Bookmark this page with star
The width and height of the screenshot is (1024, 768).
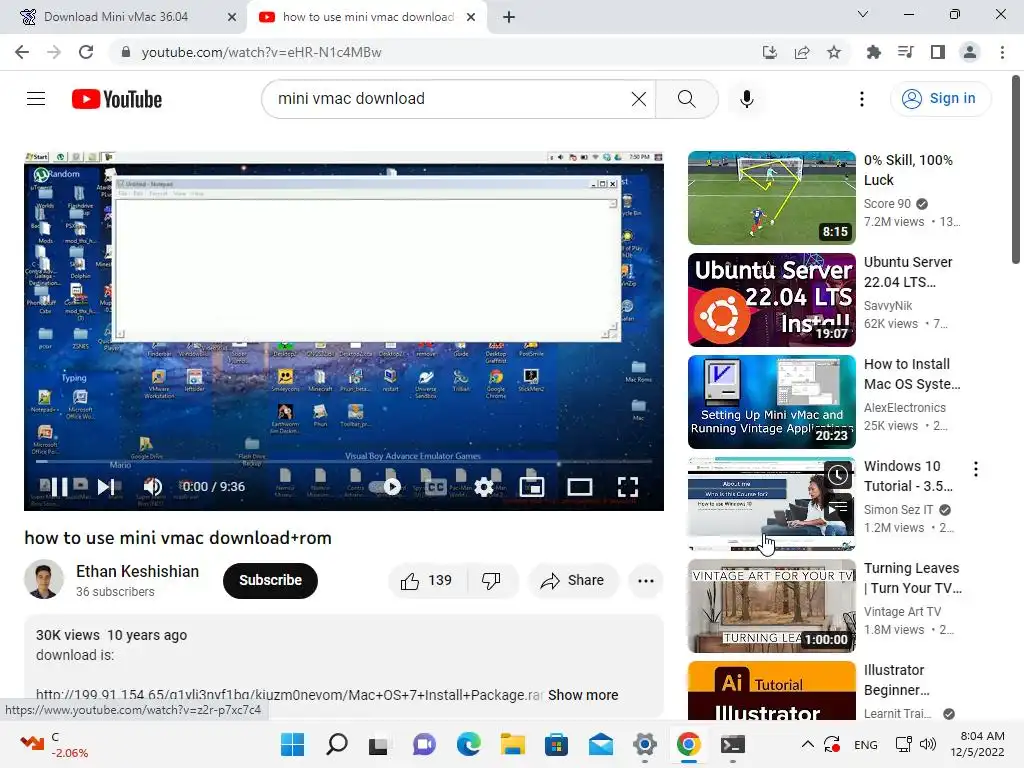[x=834, y=52]
